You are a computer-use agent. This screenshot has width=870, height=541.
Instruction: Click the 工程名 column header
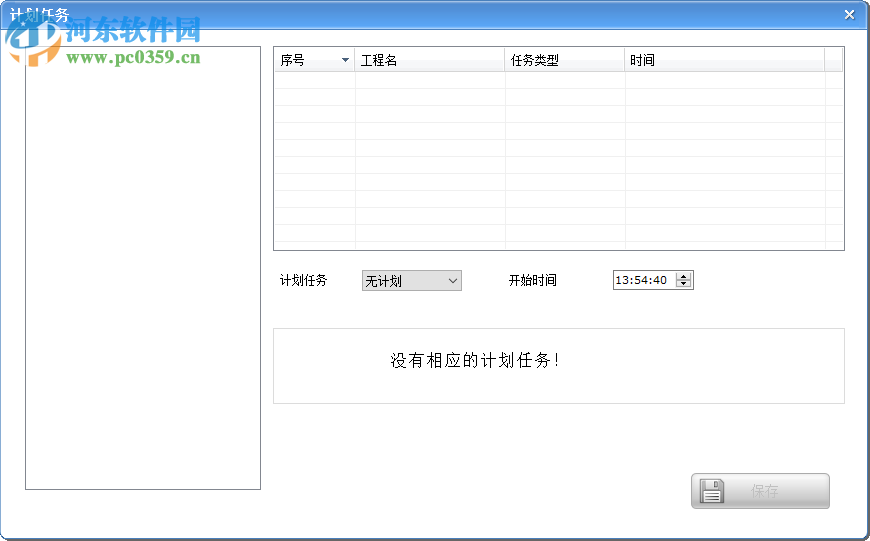pos(429,60)
